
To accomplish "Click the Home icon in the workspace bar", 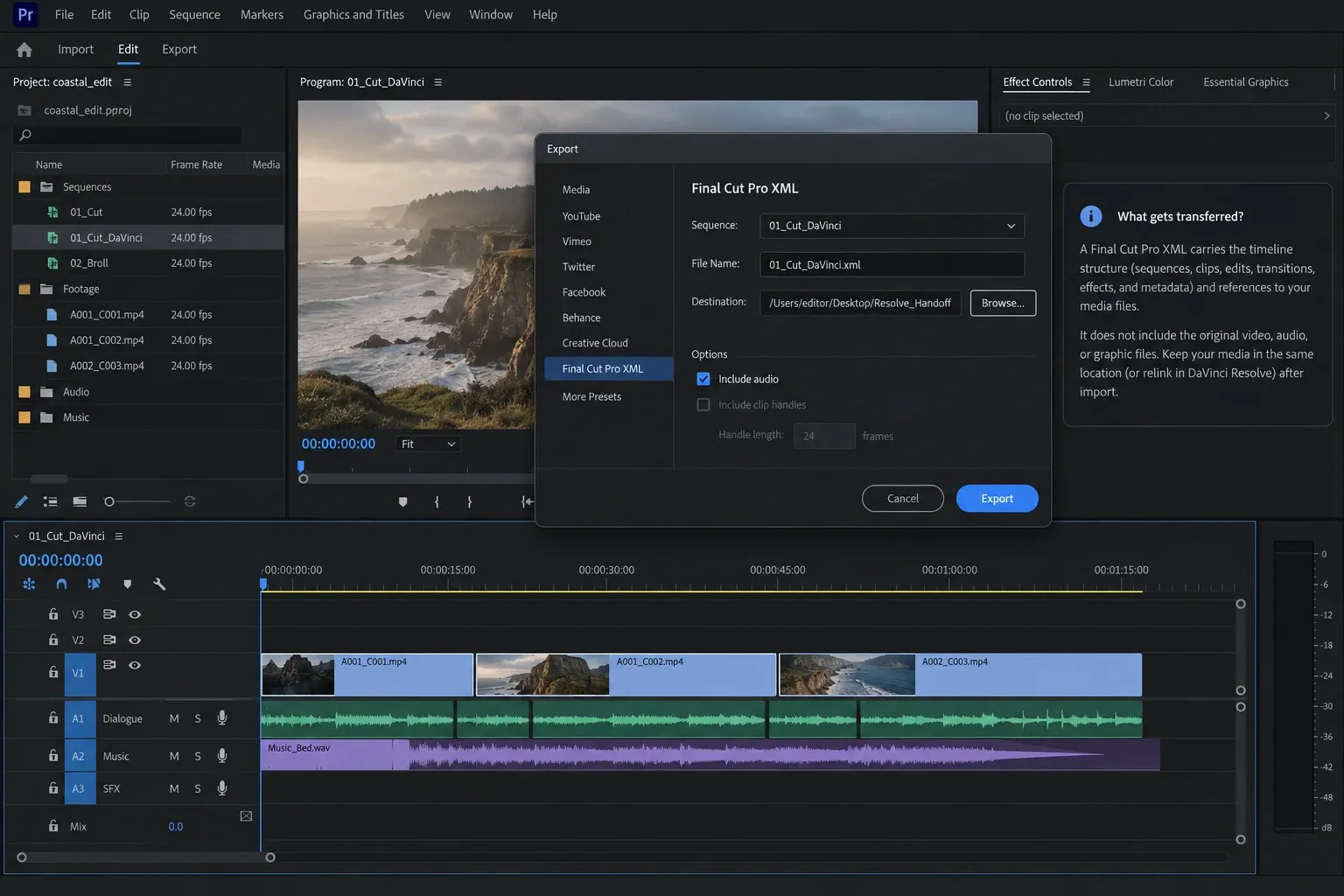I will tap(24, 50).
